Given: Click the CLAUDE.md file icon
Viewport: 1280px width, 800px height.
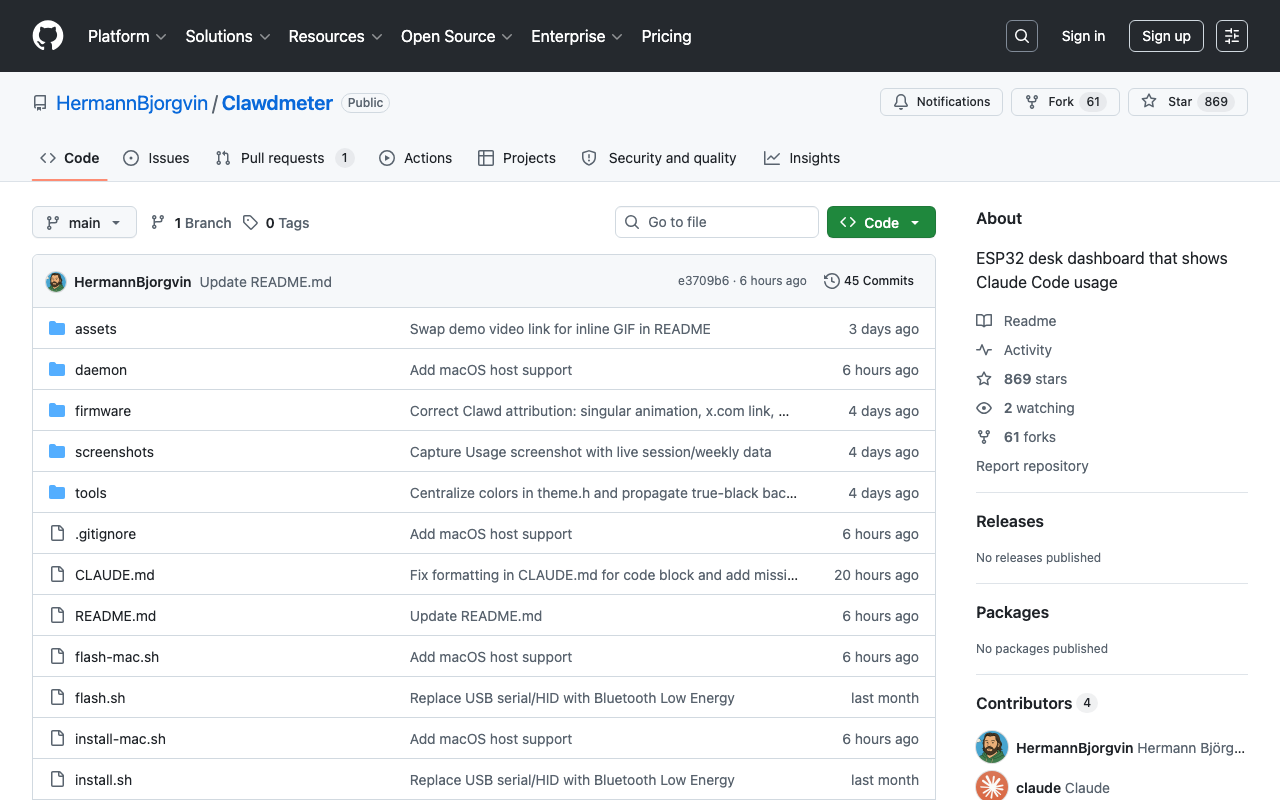Looking at the screenshot, I should click(57, 575).
